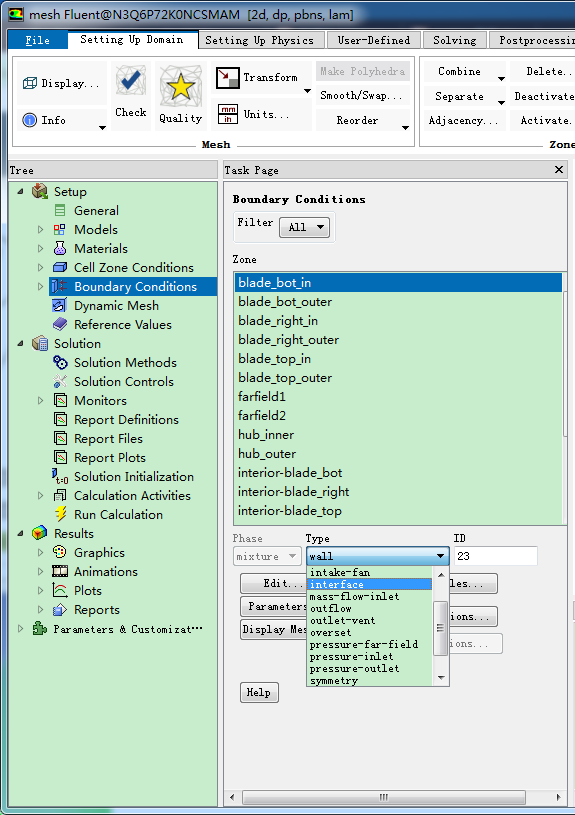Click the Edit... button
Viewport: 575px width, 815px height.
point(274,583)
